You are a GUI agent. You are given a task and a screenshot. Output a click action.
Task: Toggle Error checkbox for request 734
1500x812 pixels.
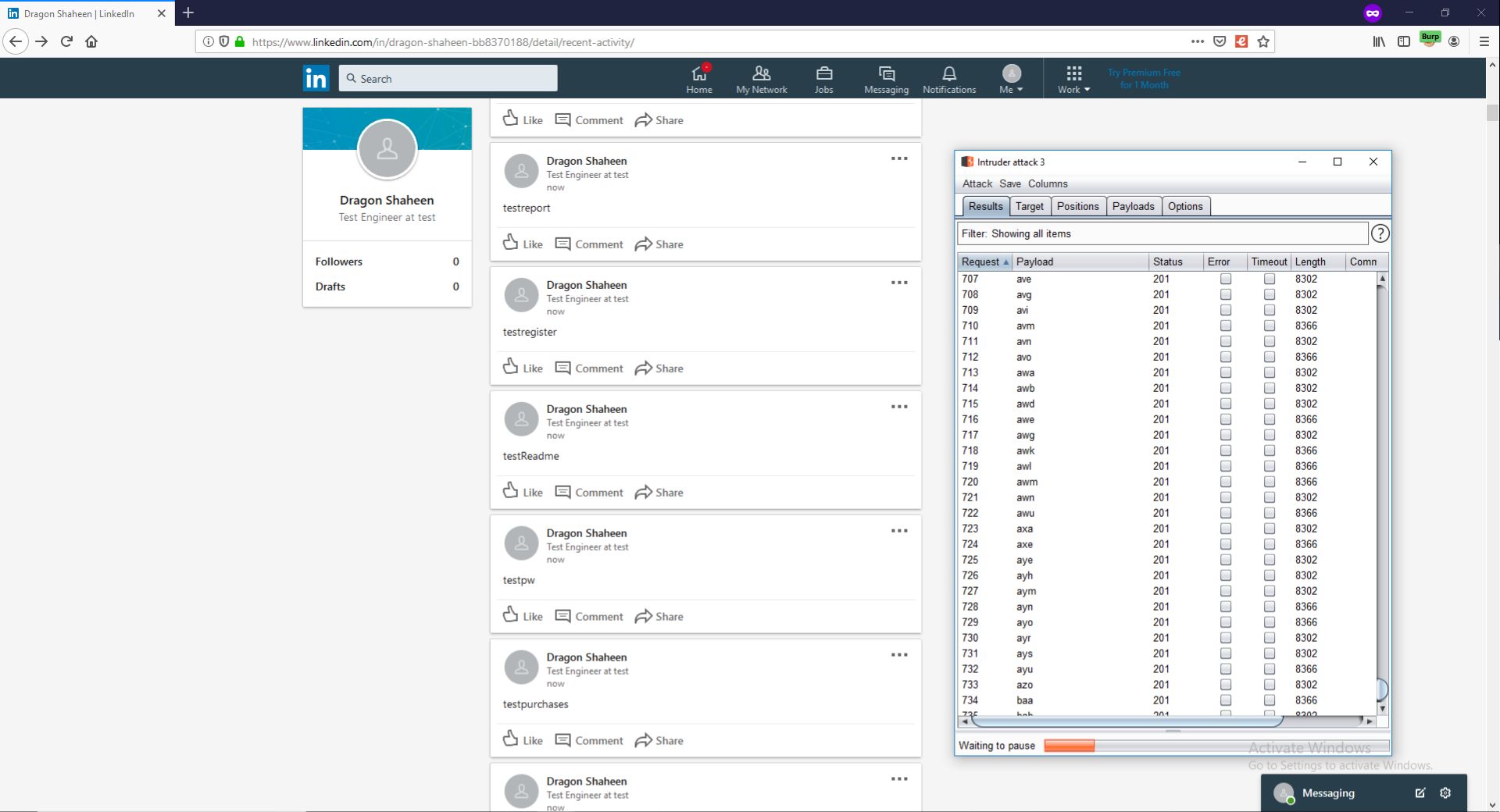pyautogui.click(x=1226, y=700)
